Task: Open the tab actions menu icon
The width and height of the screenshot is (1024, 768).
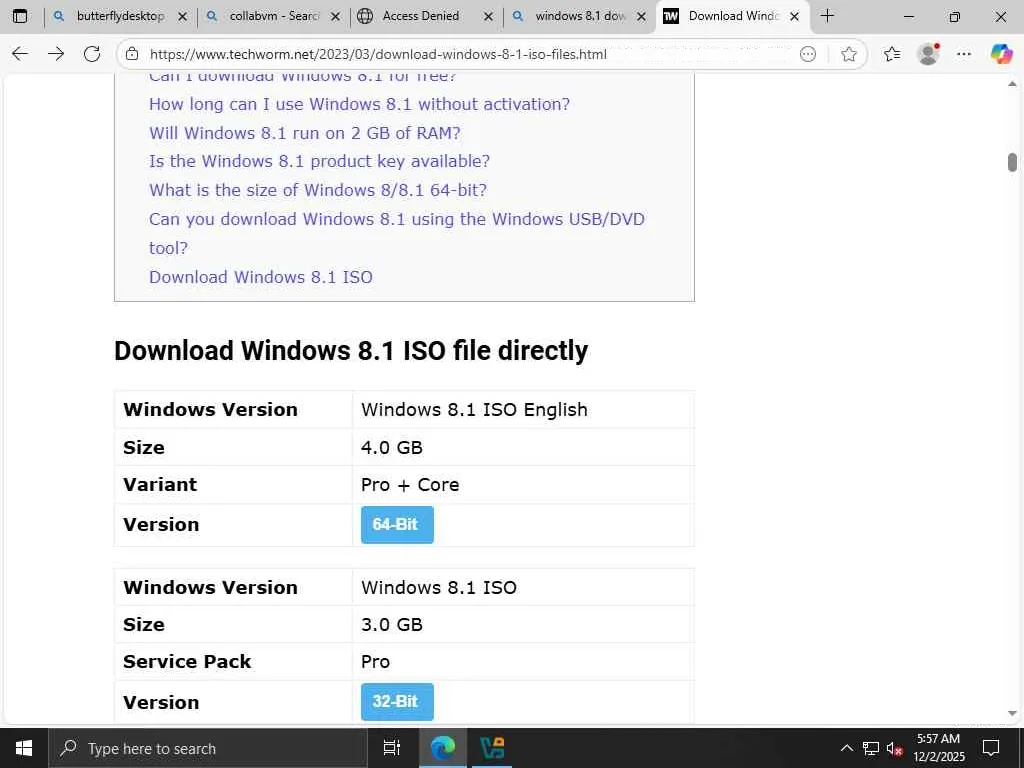Action: tap(20, 16)
